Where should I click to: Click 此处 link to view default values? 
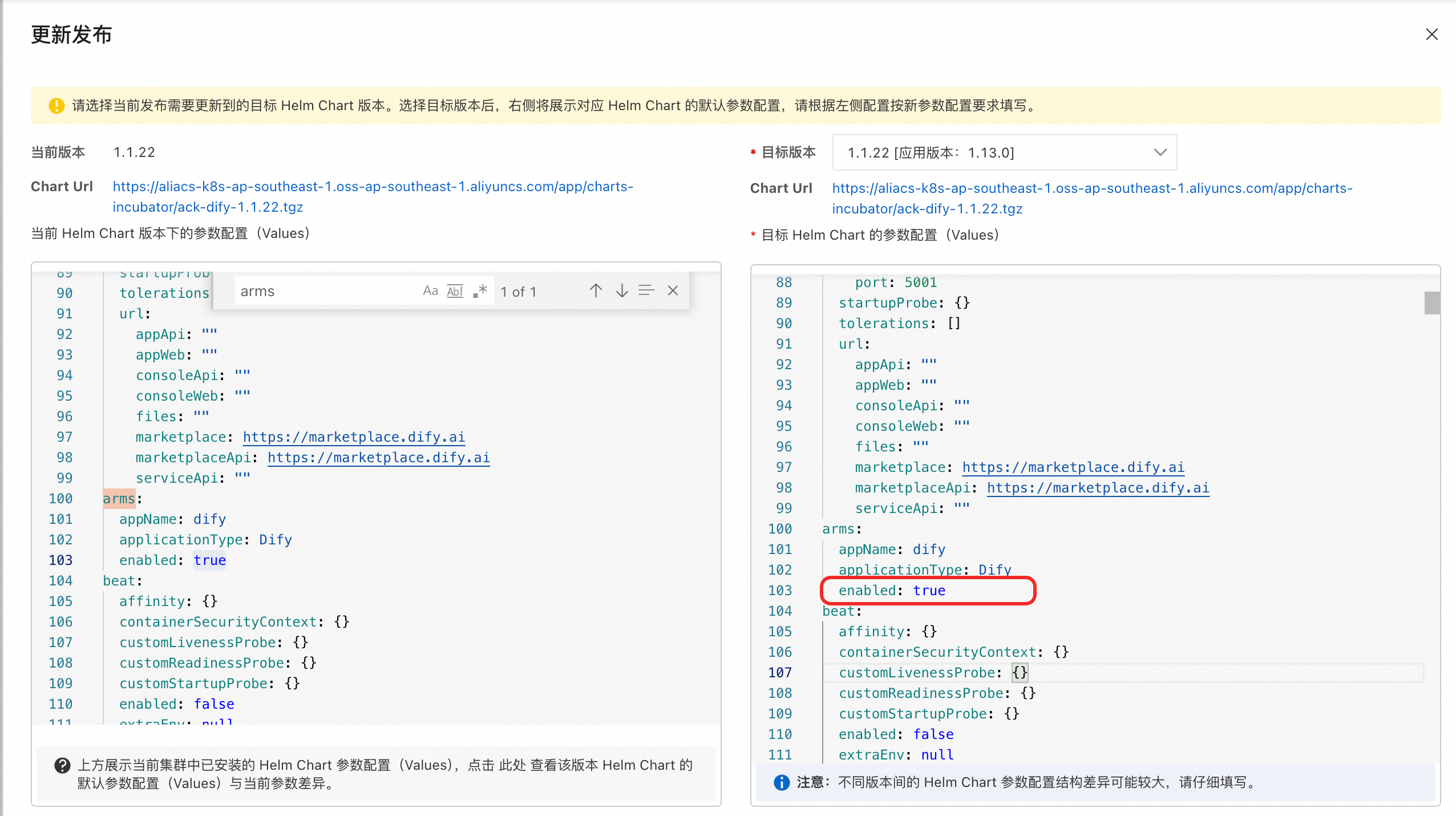coord(512,765)
